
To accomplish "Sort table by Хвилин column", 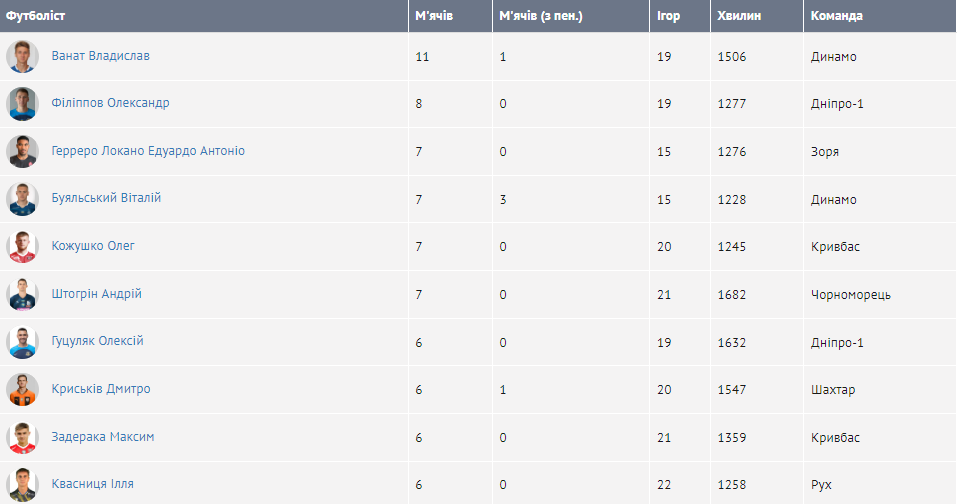I will tap(738, 16).
